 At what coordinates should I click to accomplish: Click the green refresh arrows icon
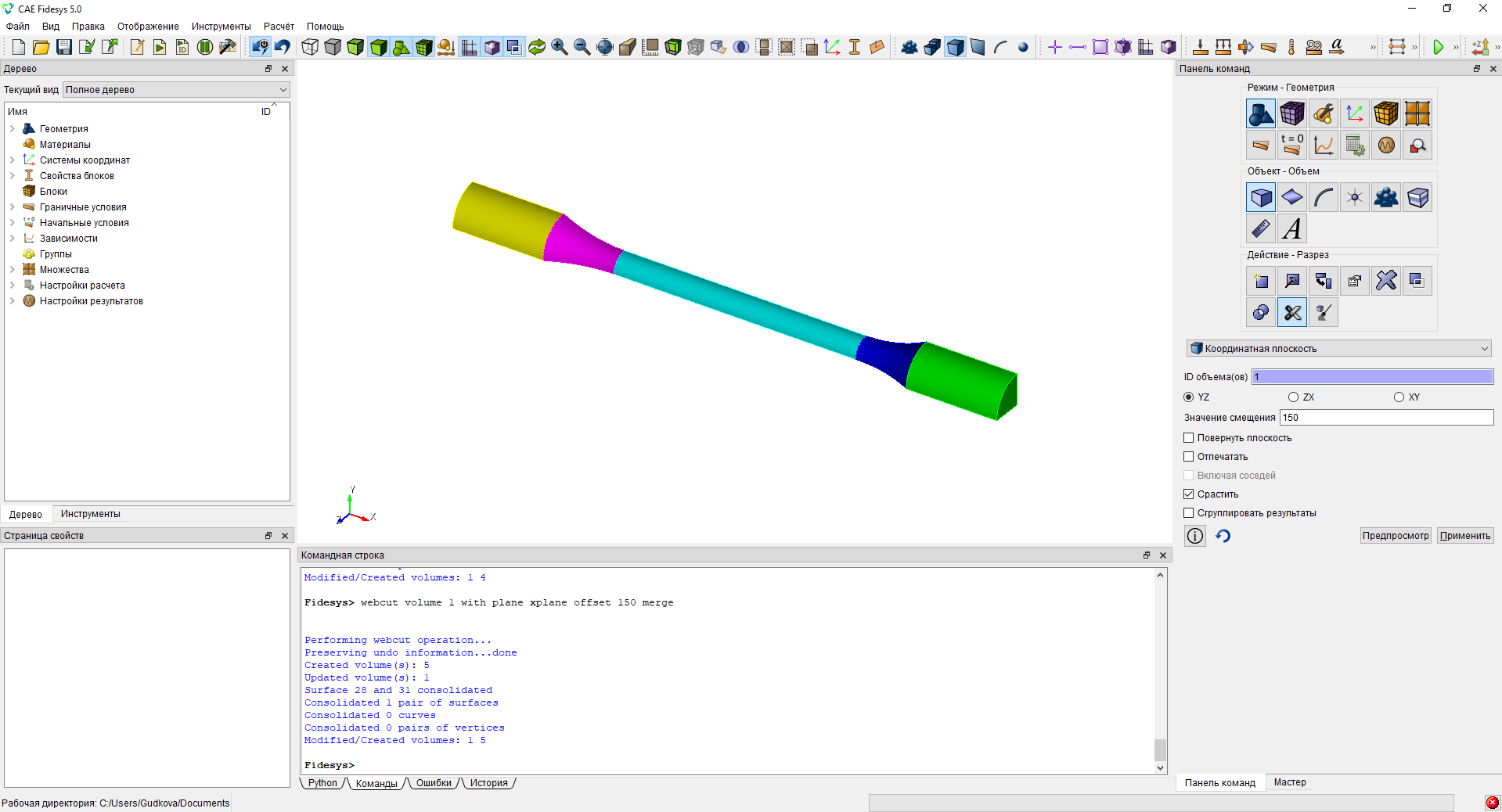[x=537, y=47]
